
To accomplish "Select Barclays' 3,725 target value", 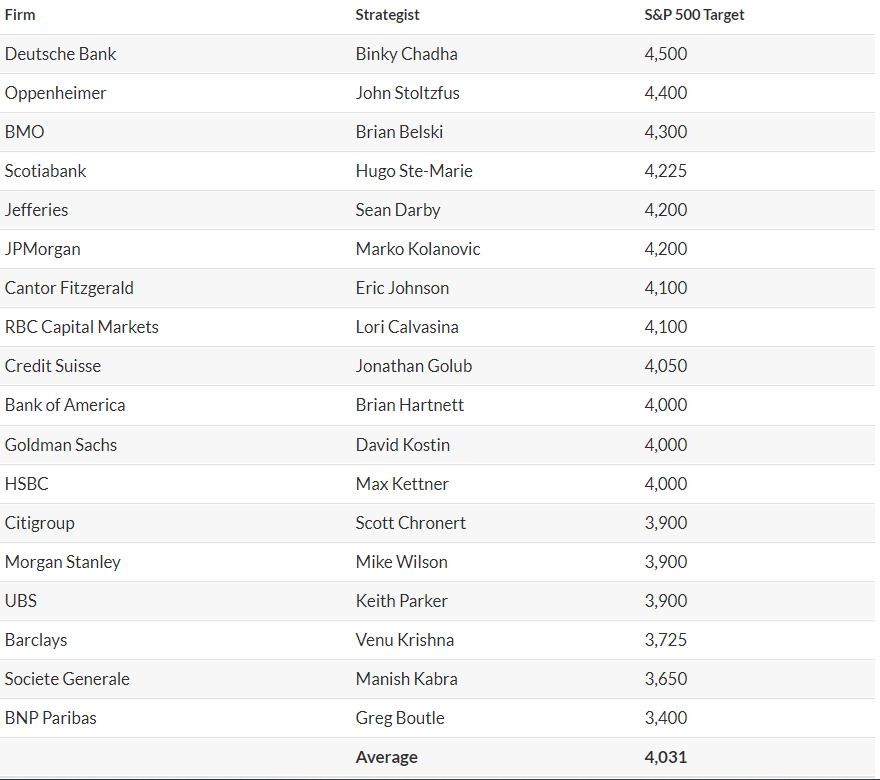I will pyautogui.click(x=666, y=640).
